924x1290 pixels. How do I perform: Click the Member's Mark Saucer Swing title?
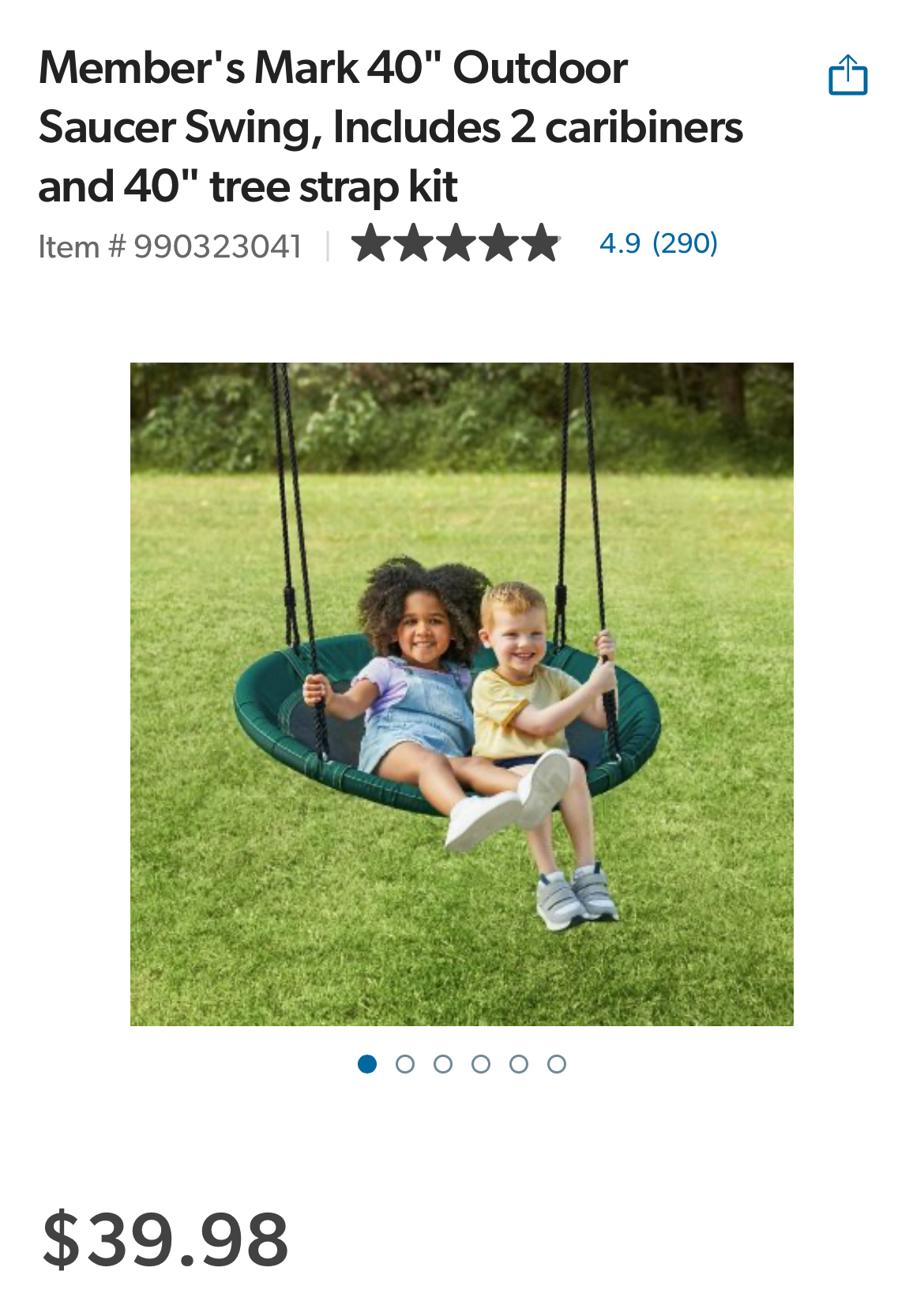point(391,126)
